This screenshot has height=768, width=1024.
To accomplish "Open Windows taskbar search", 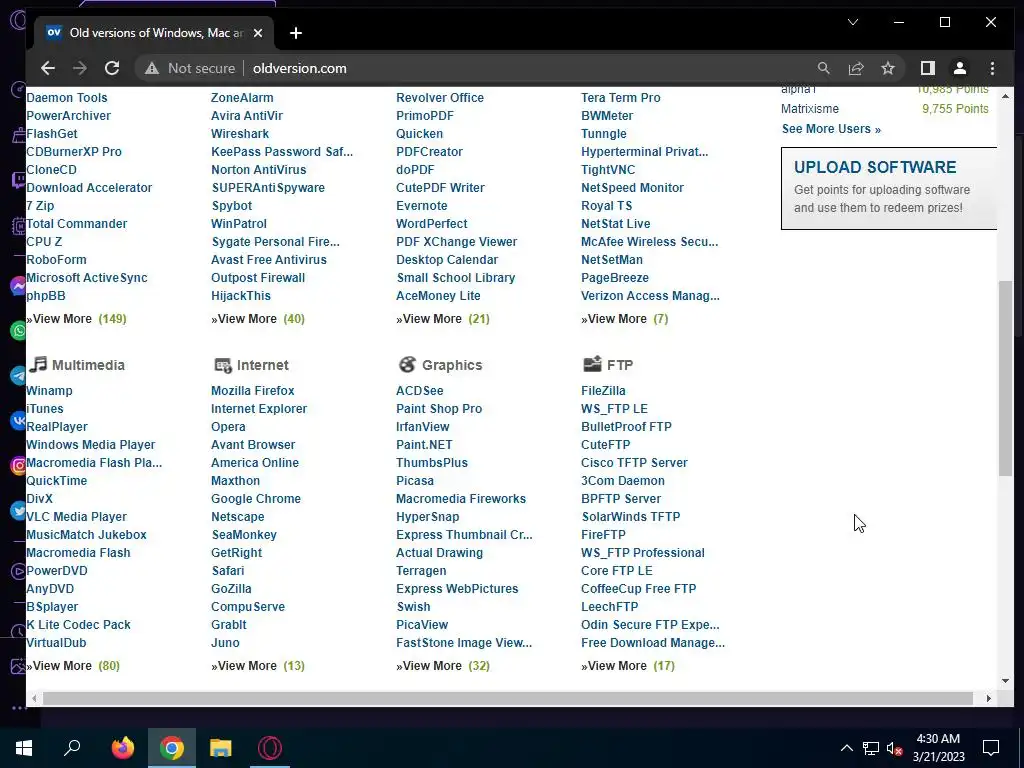I will (x=72, y=748).
